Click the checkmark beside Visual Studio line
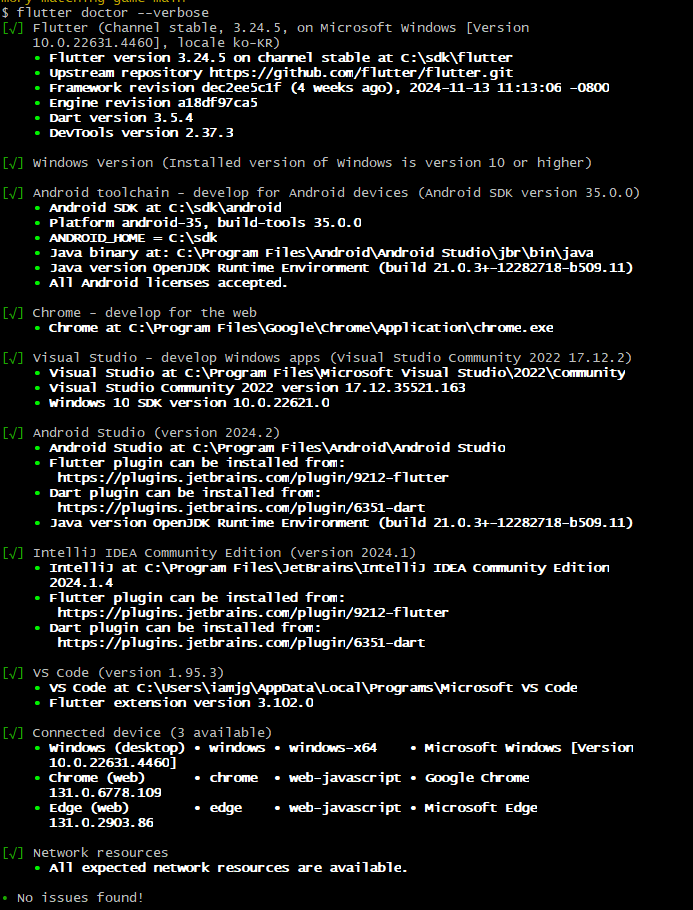 click(x=13, y=358)
